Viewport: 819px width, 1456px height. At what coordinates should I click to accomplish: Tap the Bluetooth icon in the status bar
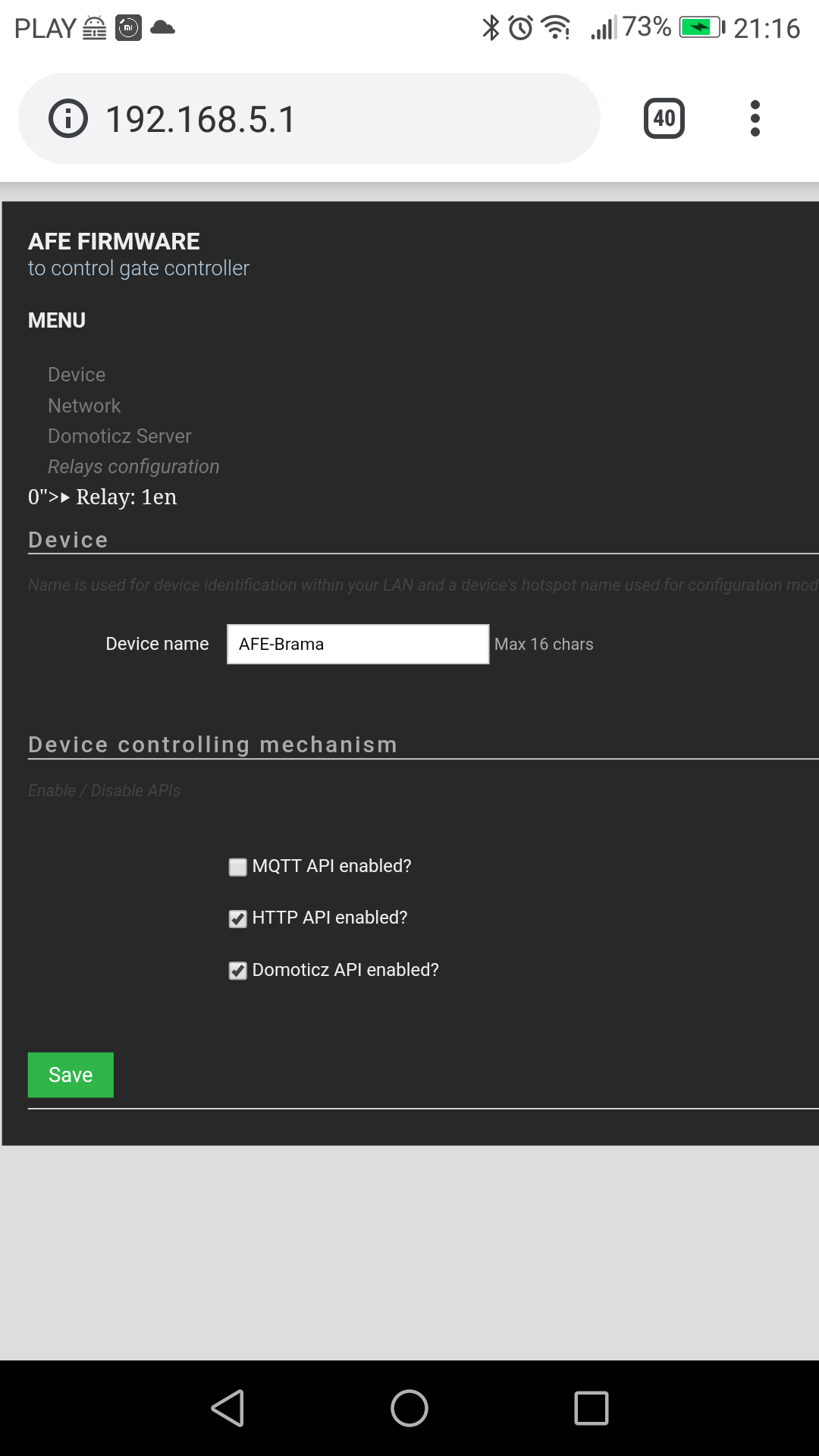pyautogui.click(x=491, y=28)
